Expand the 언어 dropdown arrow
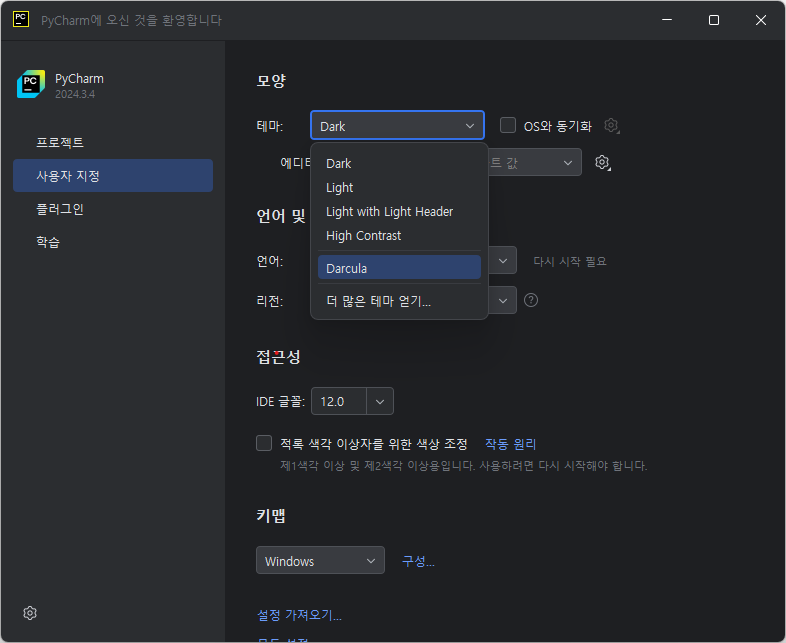The height and width of the screenshot is (643, 786). [x=503, y=261]
